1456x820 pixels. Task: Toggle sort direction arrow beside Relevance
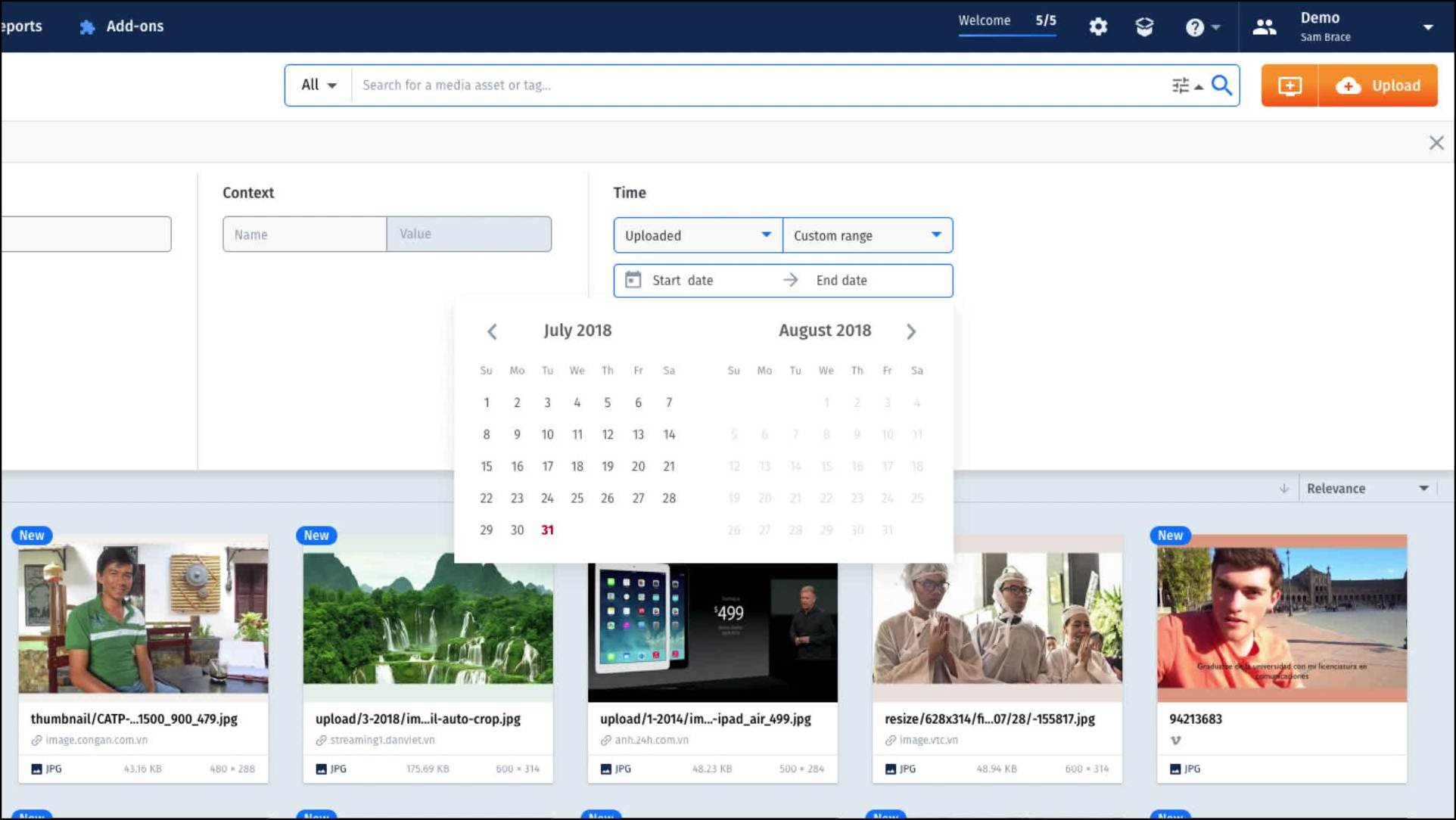click(x=1283, y=489)
